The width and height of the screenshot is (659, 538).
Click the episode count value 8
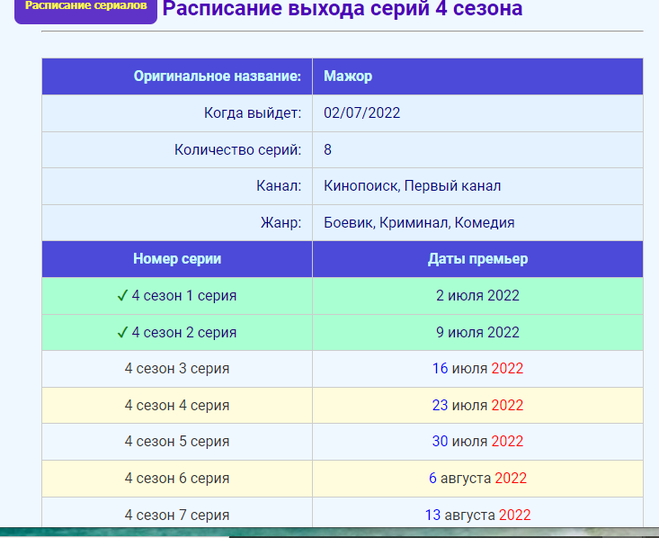(x=327, y=150)
